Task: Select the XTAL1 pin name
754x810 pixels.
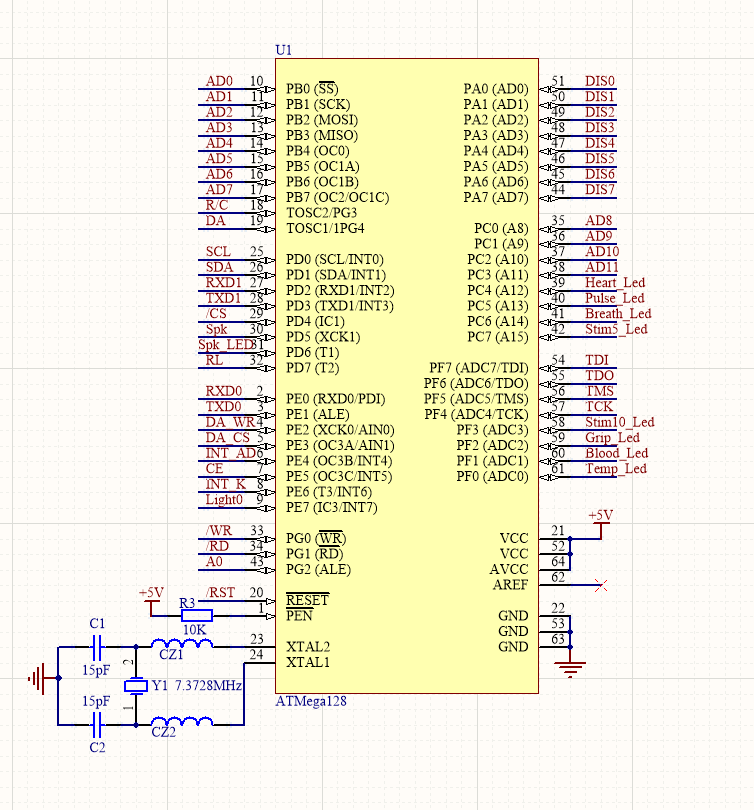Action: pyautogui.click(x=308, y=663)
